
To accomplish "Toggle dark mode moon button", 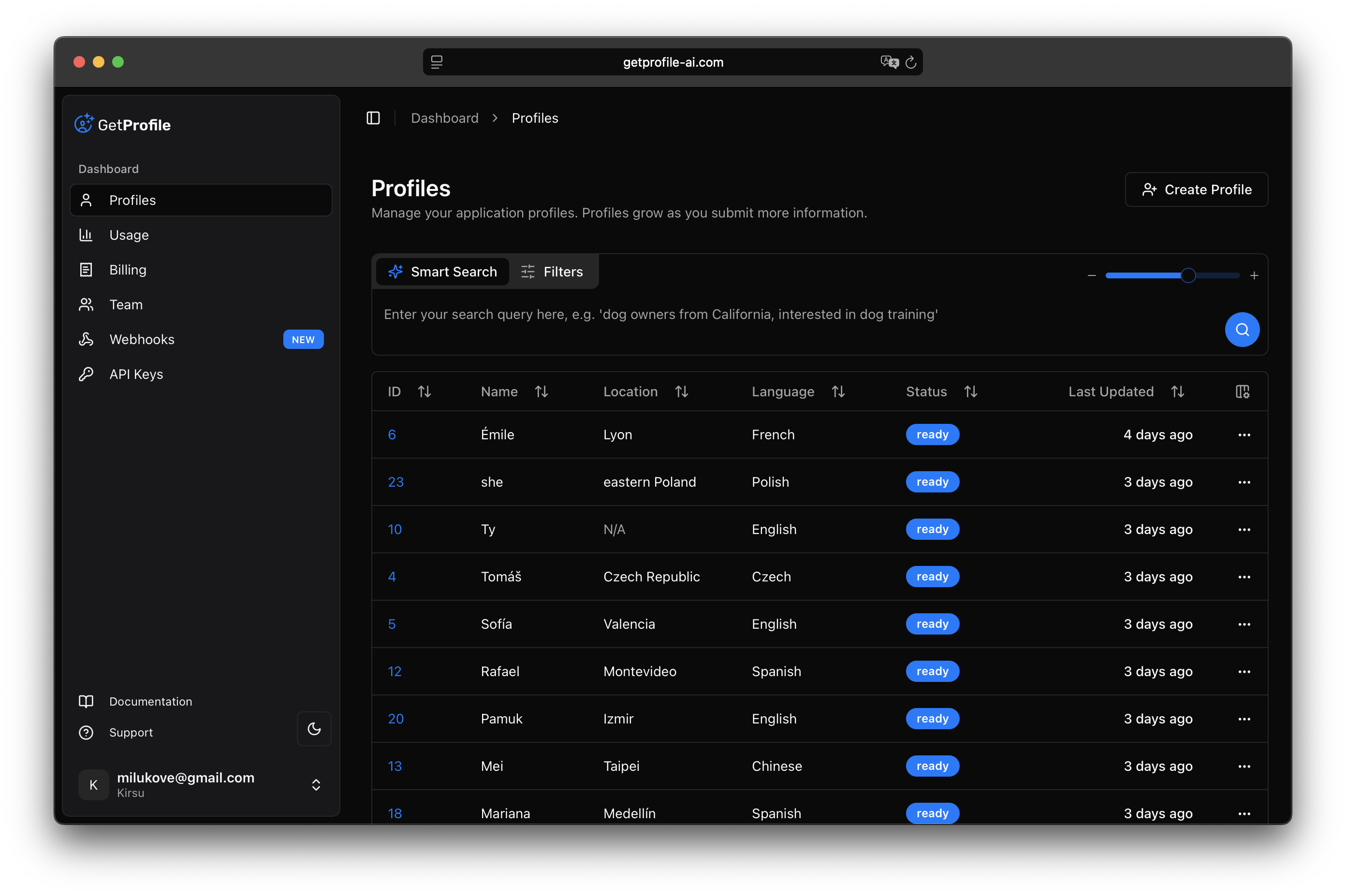I will click(x=314, y=729).
